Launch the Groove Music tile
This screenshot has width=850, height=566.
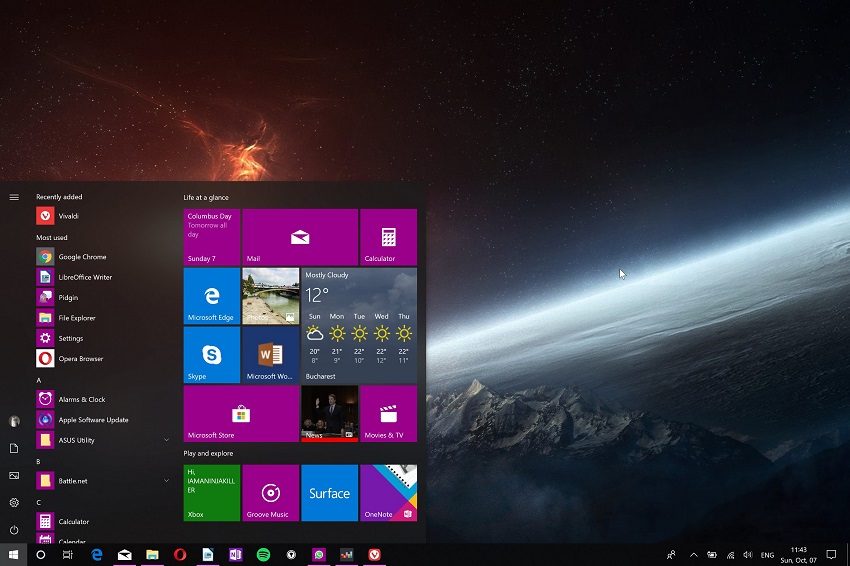(x=270, y=492)
